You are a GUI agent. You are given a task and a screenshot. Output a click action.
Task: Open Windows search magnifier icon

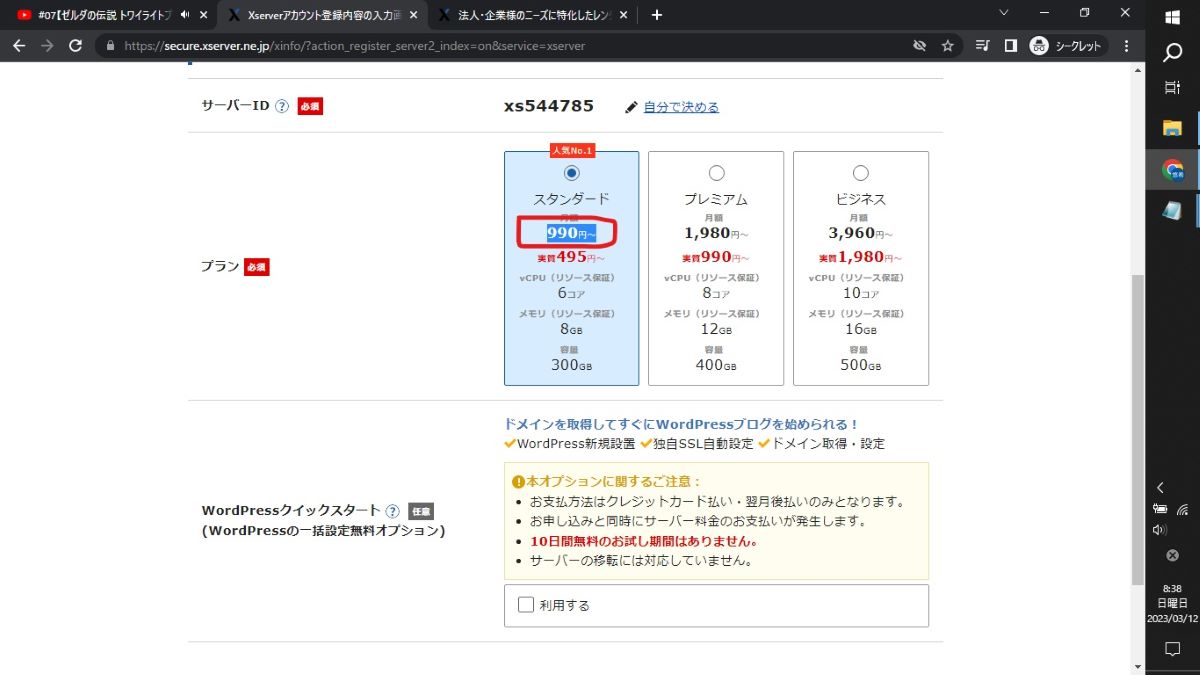tap(1173, 52)
